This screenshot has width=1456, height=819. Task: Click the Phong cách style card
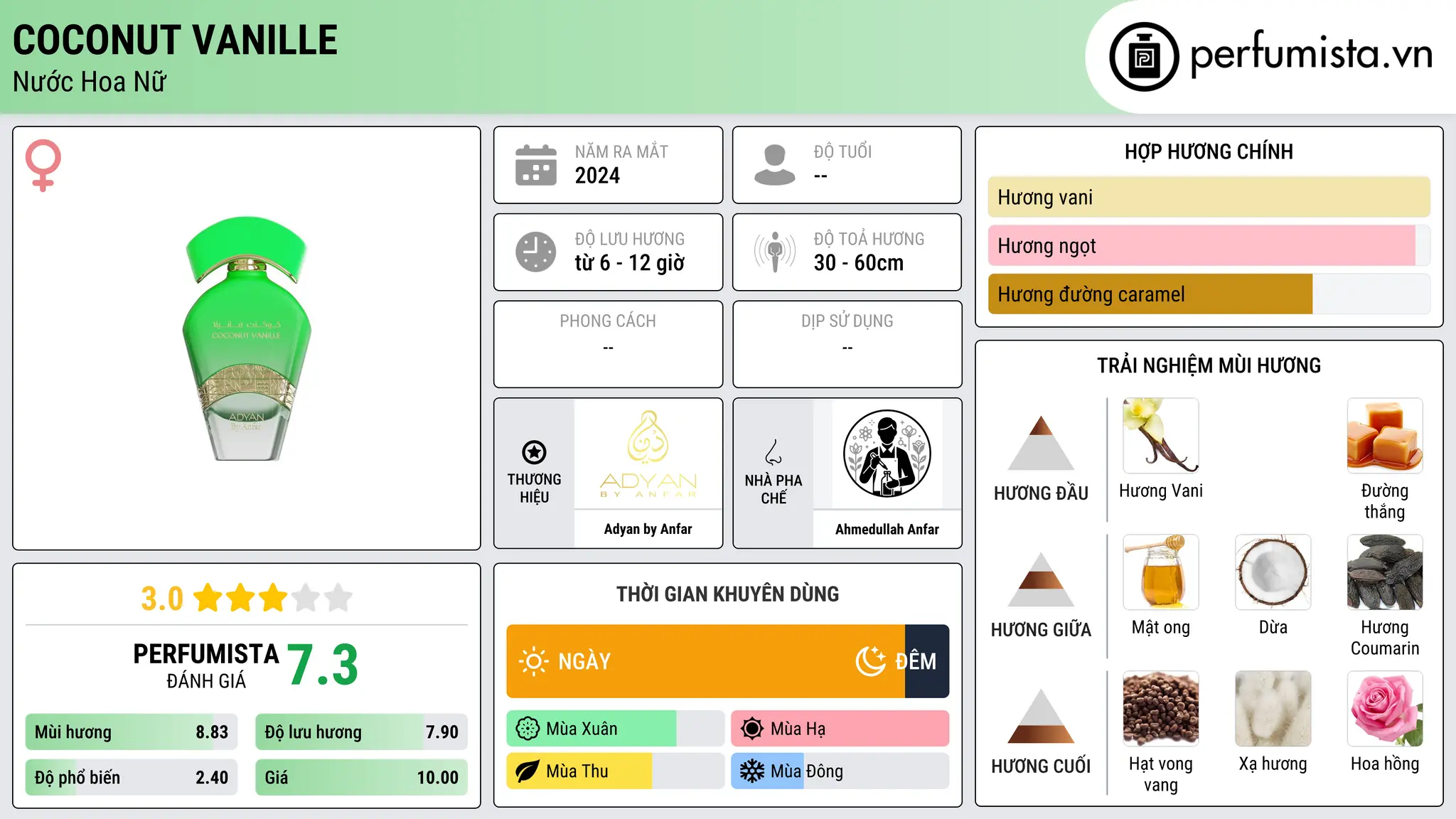click(609, 344)
